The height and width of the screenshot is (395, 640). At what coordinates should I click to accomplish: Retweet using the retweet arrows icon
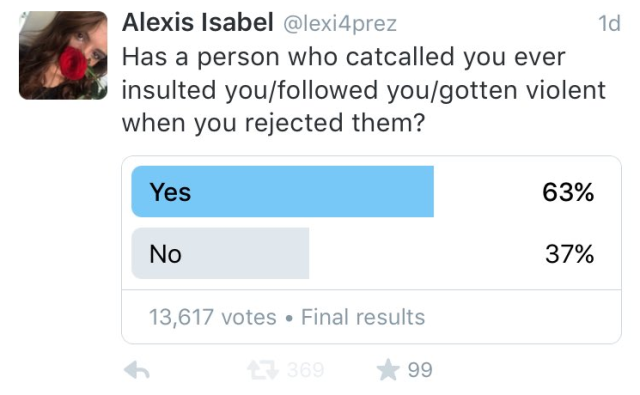[x=263, y=370]
